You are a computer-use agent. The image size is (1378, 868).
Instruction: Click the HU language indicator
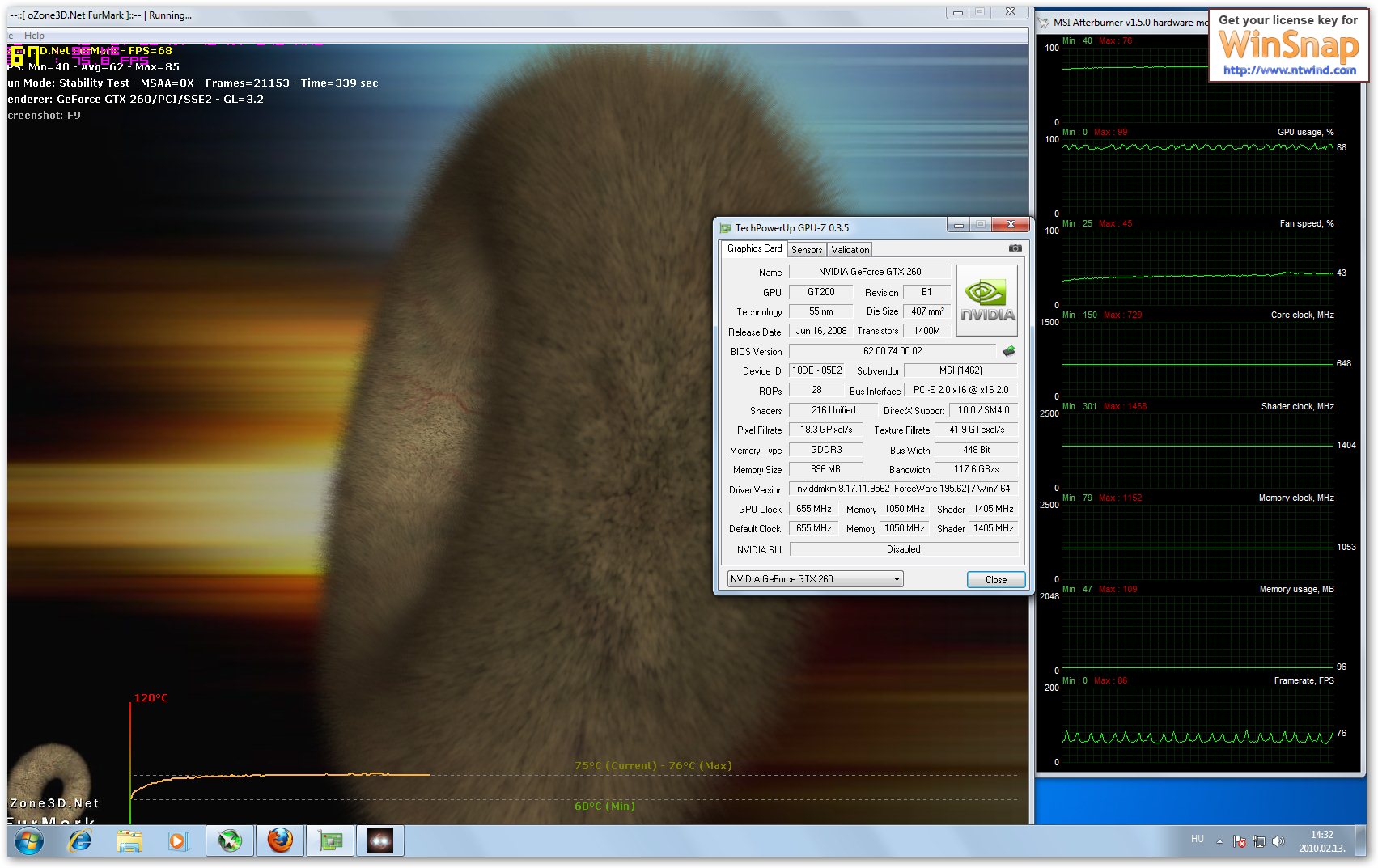pyautogui.click(x=1198, y=839)
